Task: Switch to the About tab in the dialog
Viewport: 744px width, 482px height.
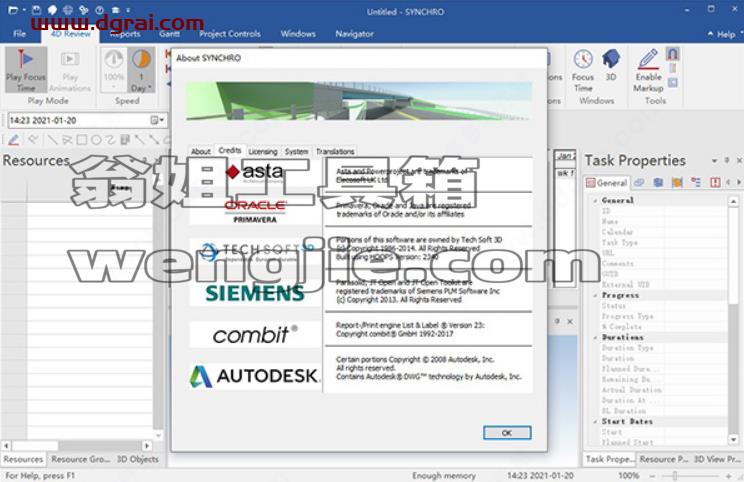Action: pyautogui.click(x=201, y=151)
